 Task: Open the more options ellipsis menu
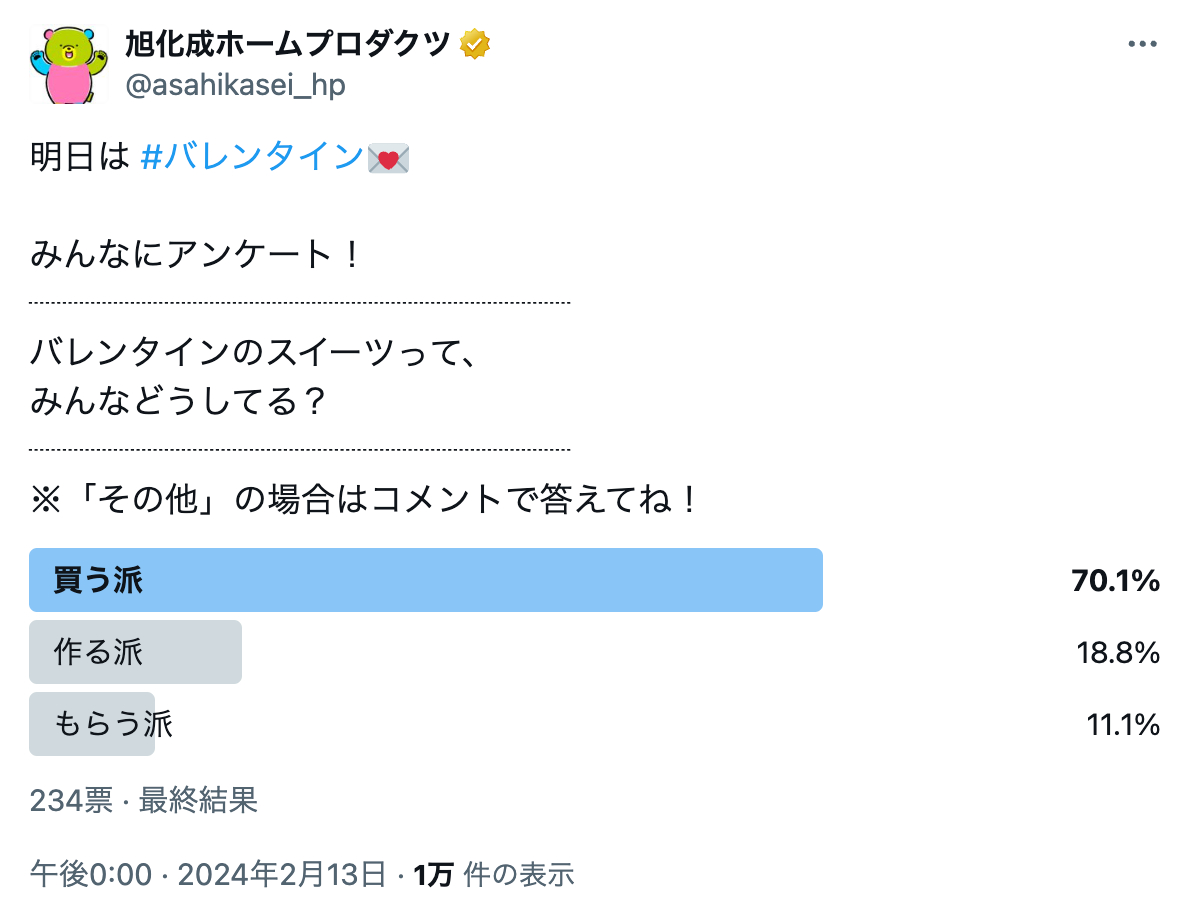click(1142, 44)
